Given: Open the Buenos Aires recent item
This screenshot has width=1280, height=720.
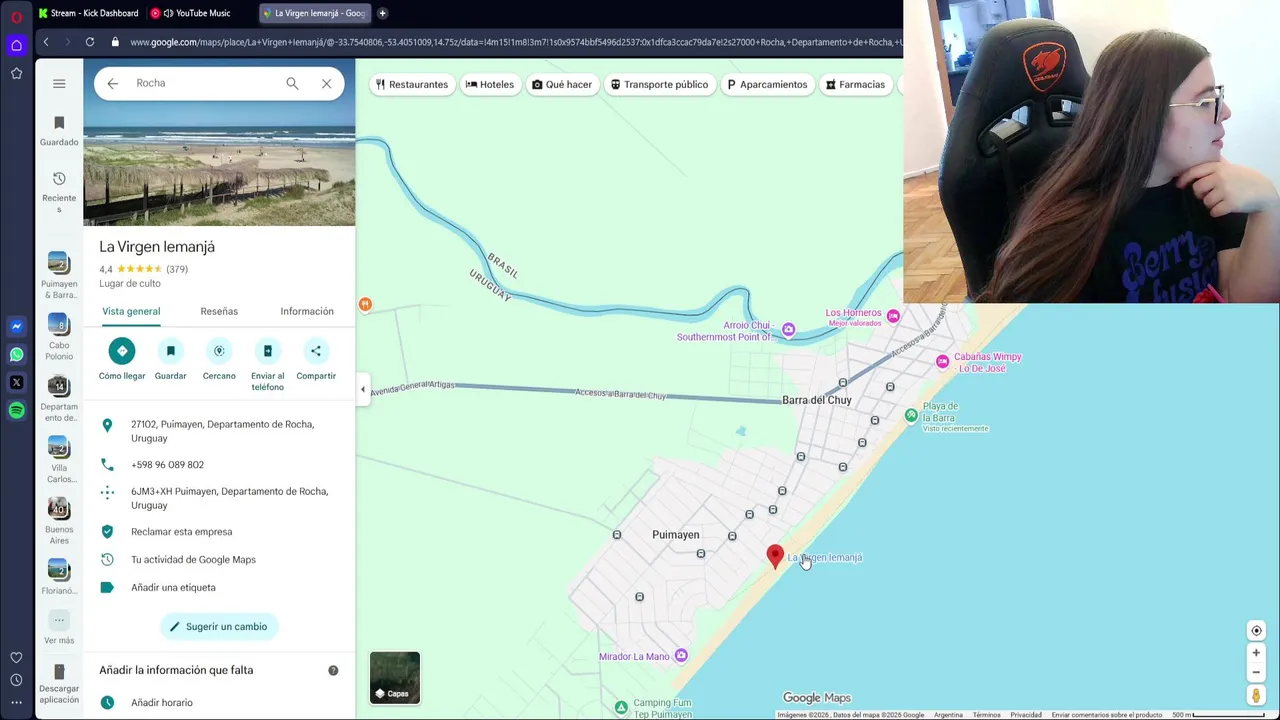Looking at the screenshot, I should coord(59,521).
